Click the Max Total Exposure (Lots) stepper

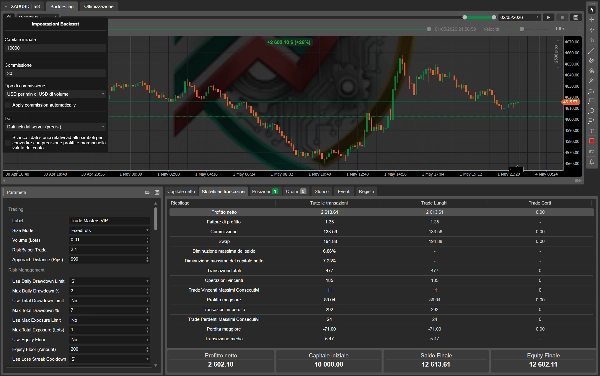click(x=147, y=330)
